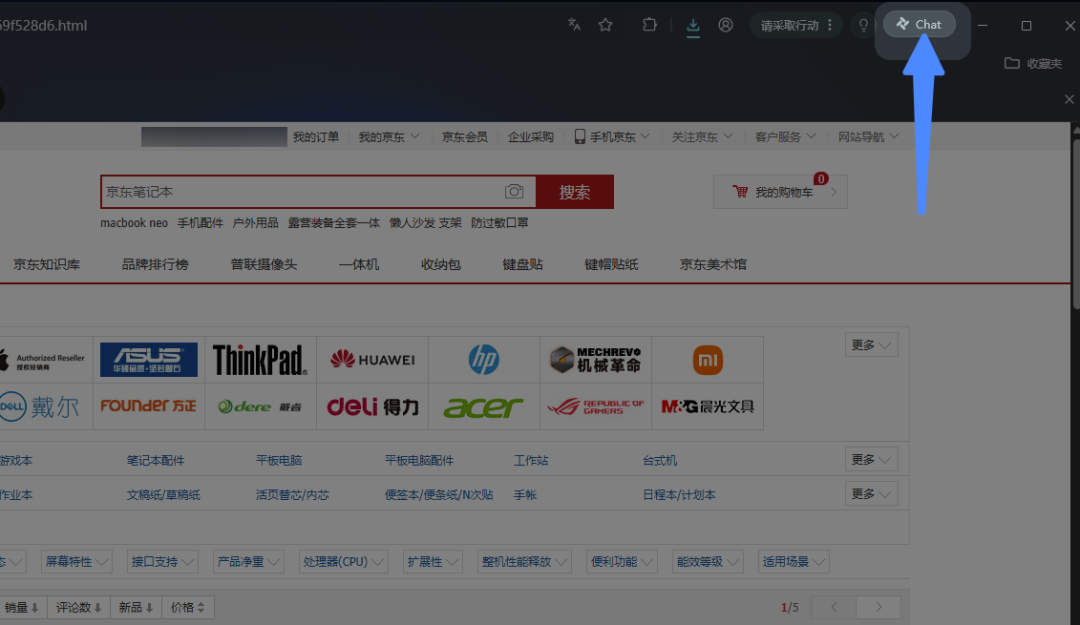Select the Apple Authorized Reseller logo
This screenshot has height=625, width=1080.
[x=45, y=360]
